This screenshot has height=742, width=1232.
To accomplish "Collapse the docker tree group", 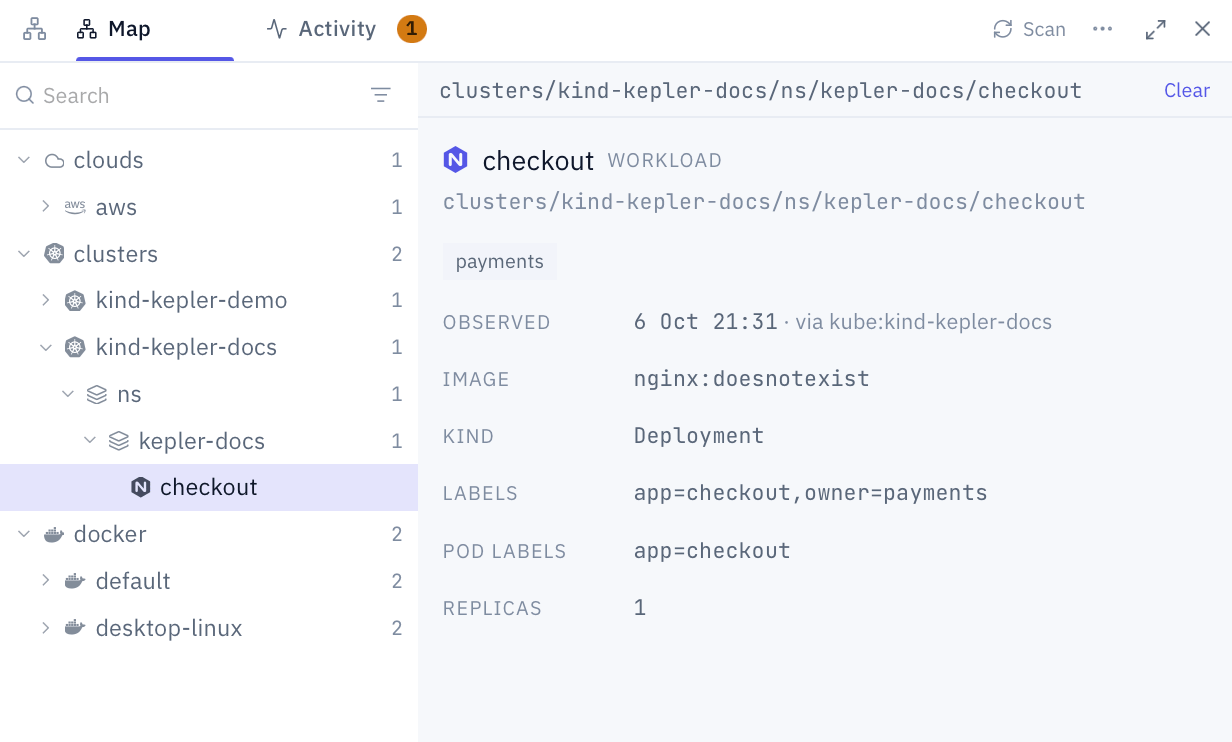I will (24, 534).
